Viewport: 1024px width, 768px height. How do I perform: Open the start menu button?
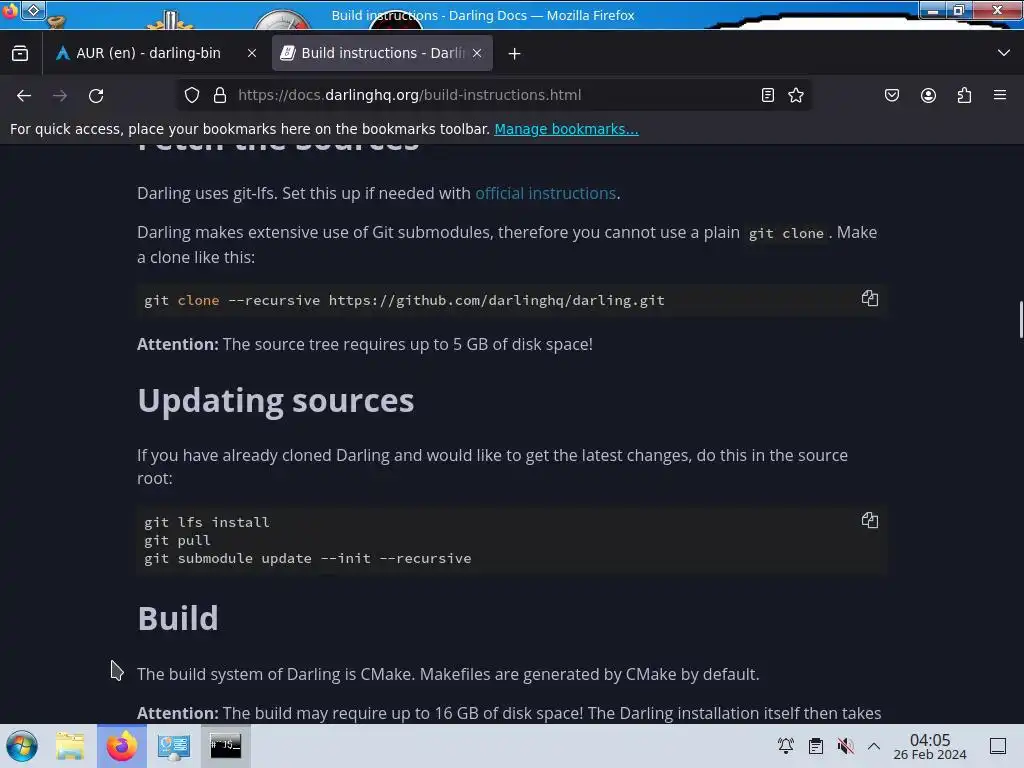(x=22, y=746)
